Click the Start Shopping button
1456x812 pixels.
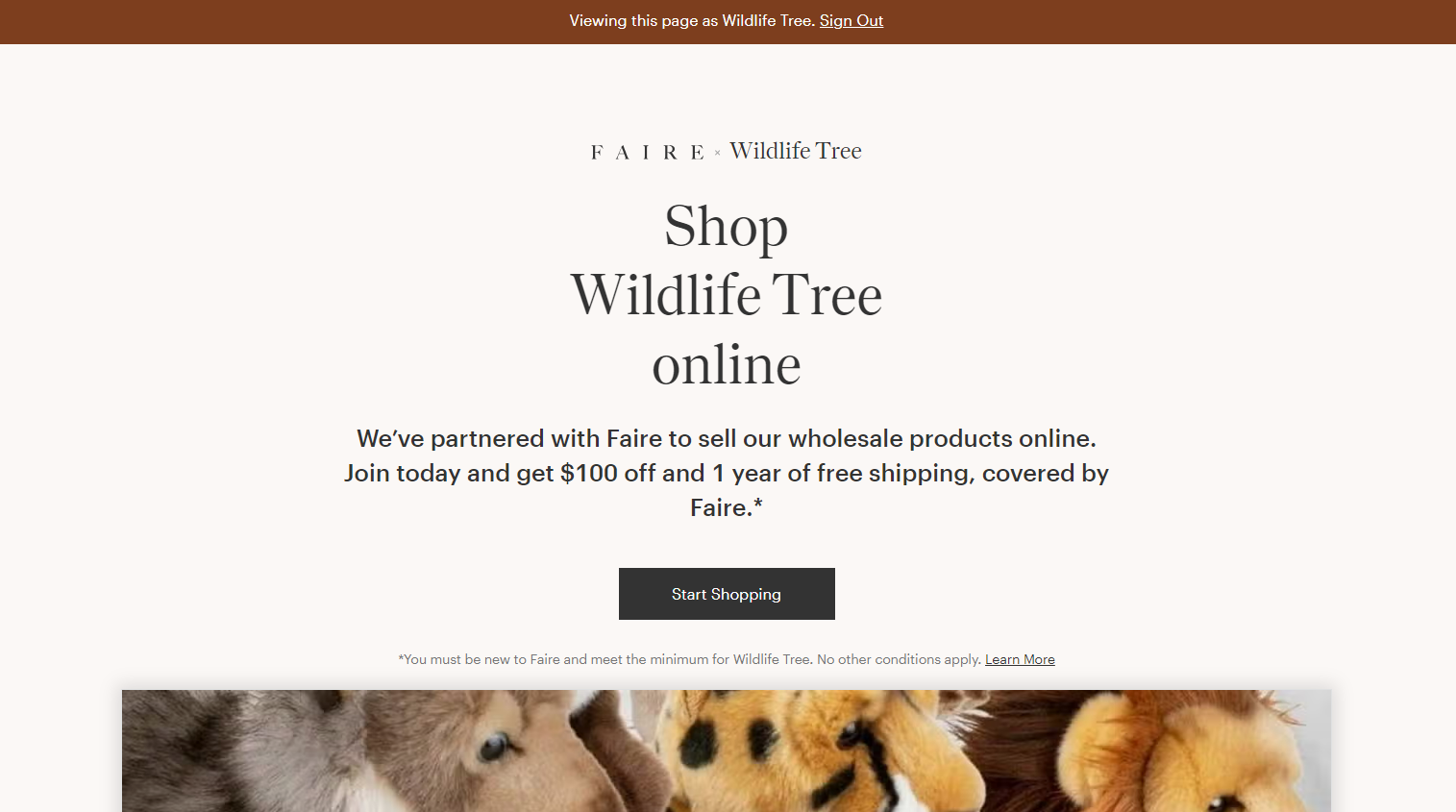tap(727, 594)
